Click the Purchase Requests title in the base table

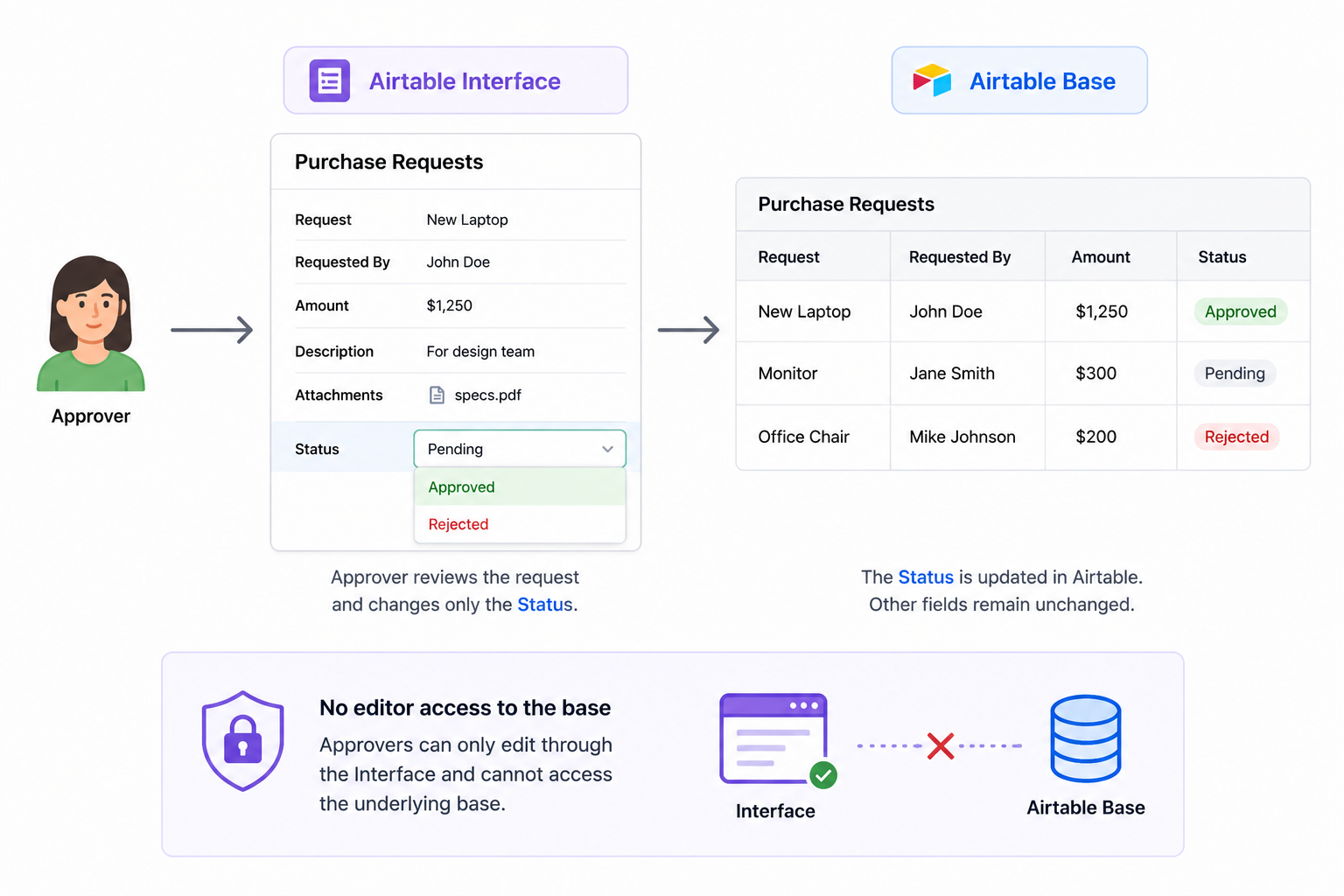pyautogui.click(x=846, y=204)
